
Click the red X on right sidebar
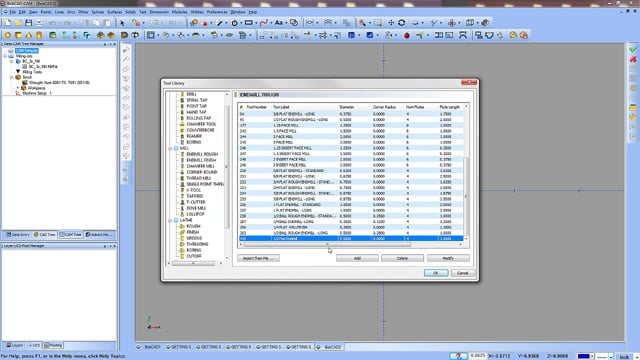tap(633, 60)
